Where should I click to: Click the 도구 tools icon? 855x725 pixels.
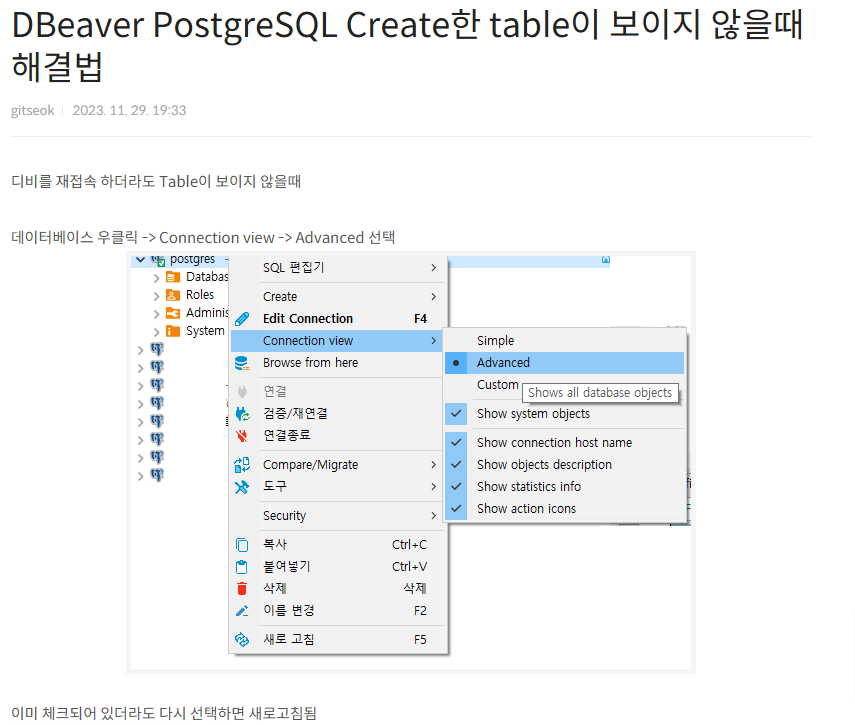242,487
